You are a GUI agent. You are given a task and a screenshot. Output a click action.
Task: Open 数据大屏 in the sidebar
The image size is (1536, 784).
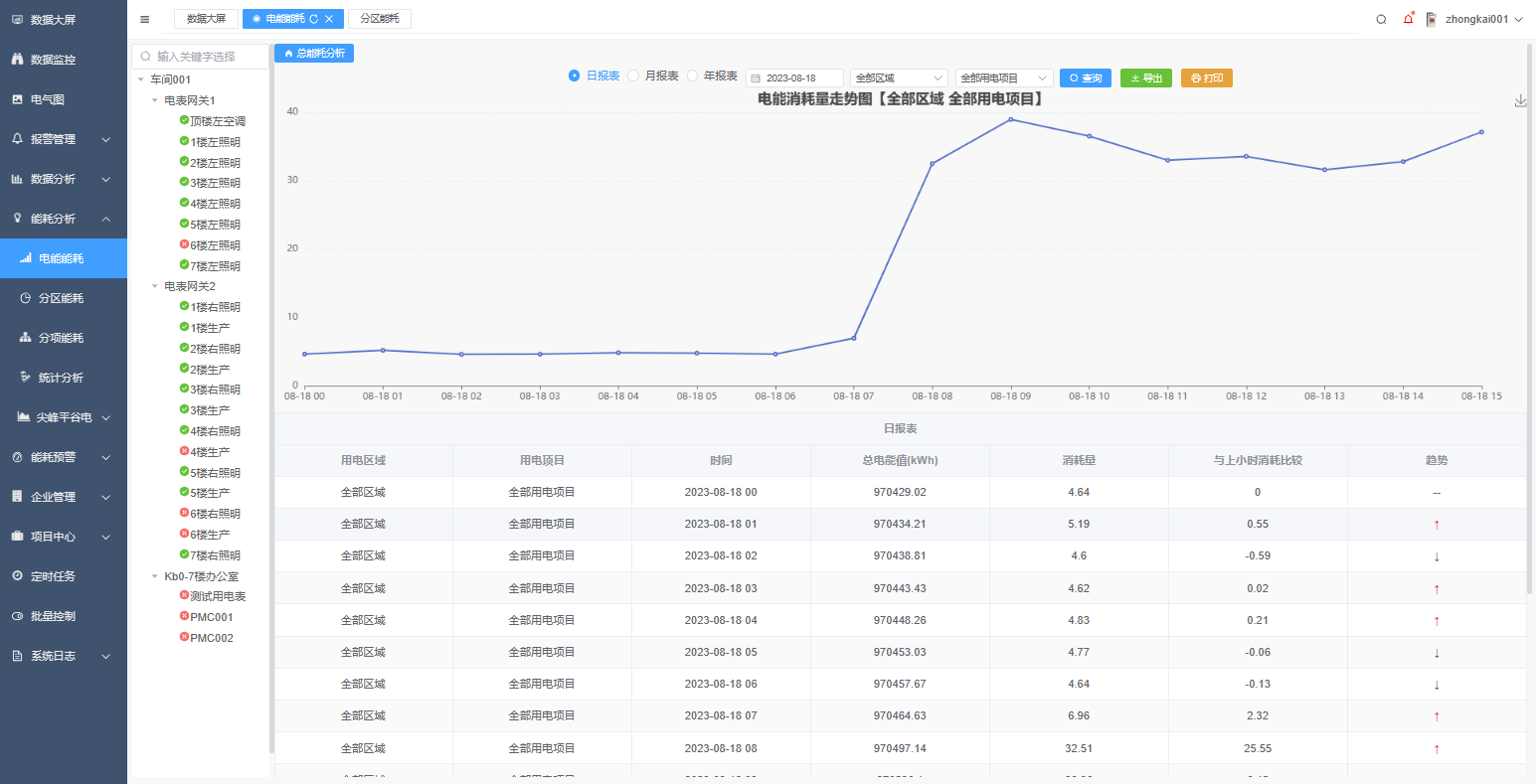pos(64,20)
